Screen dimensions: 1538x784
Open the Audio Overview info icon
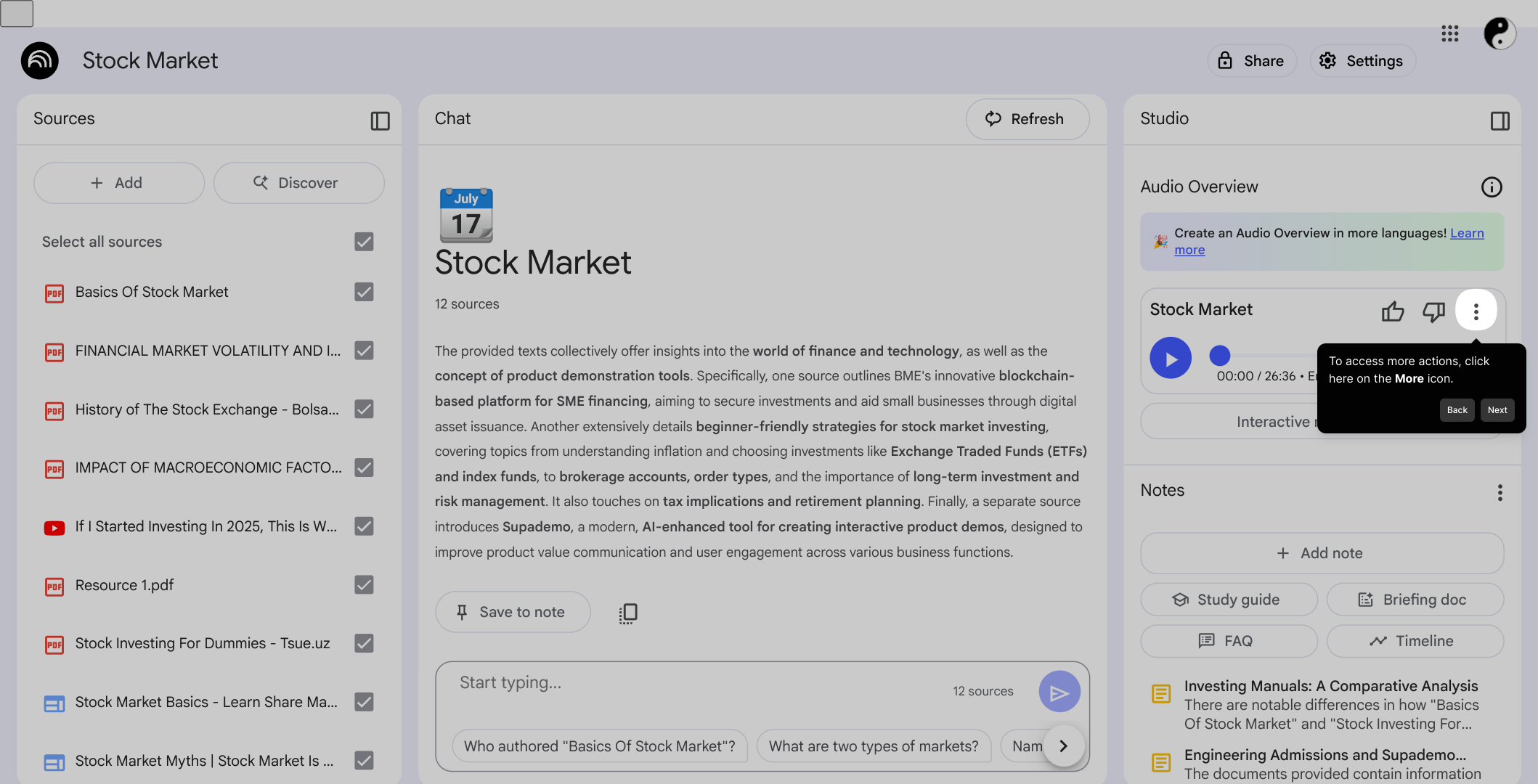pos(1491,187)
